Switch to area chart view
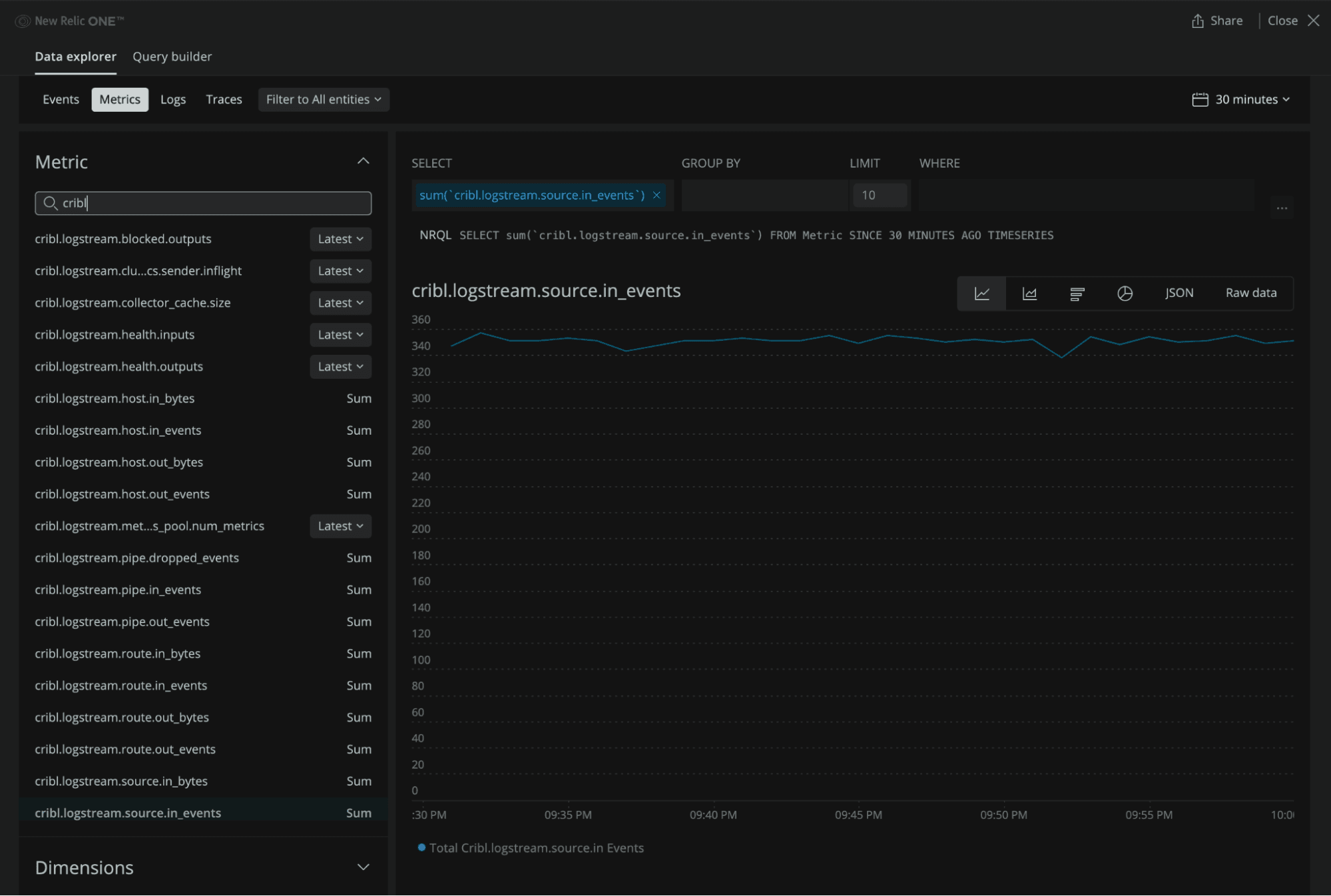Image resolution: width=1331 pixels, height=896 pixels. (1029, 294)
